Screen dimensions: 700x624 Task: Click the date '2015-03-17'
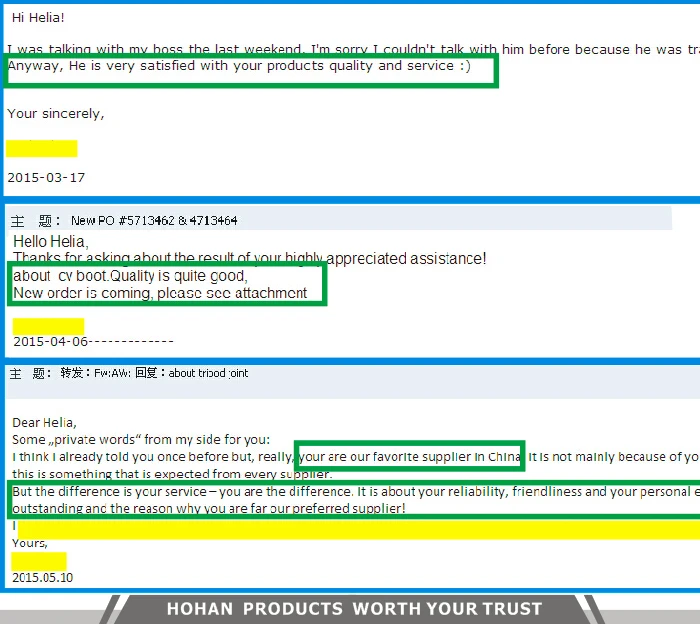coord(46,178)
